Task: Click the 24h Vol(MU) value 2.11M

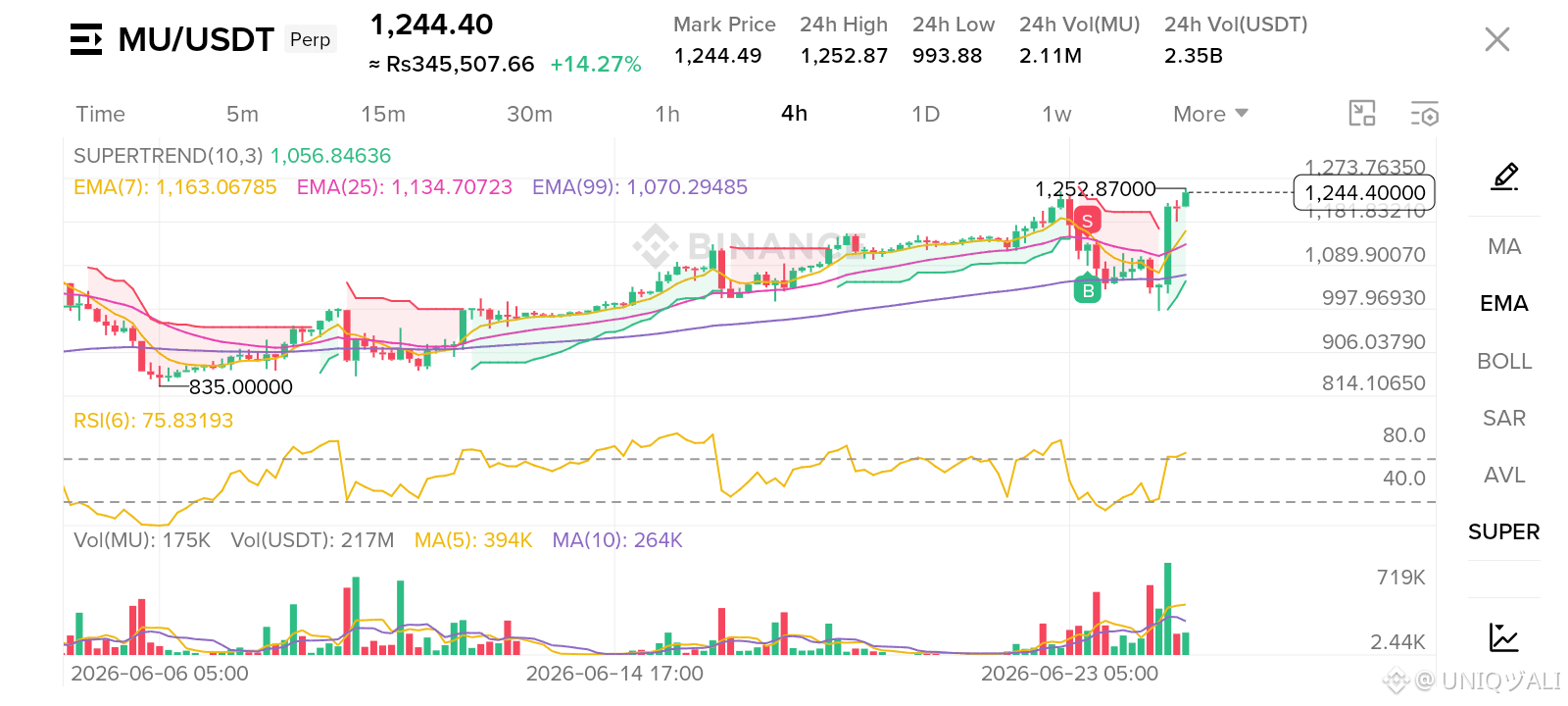Action: pos(1051,56)
